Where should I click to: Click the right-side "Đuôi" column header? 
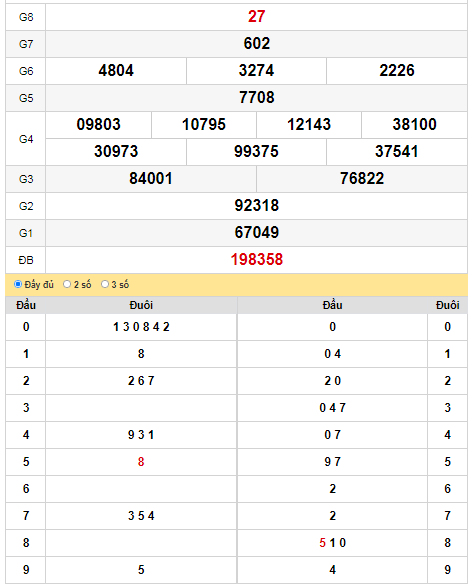coord(447,305)
